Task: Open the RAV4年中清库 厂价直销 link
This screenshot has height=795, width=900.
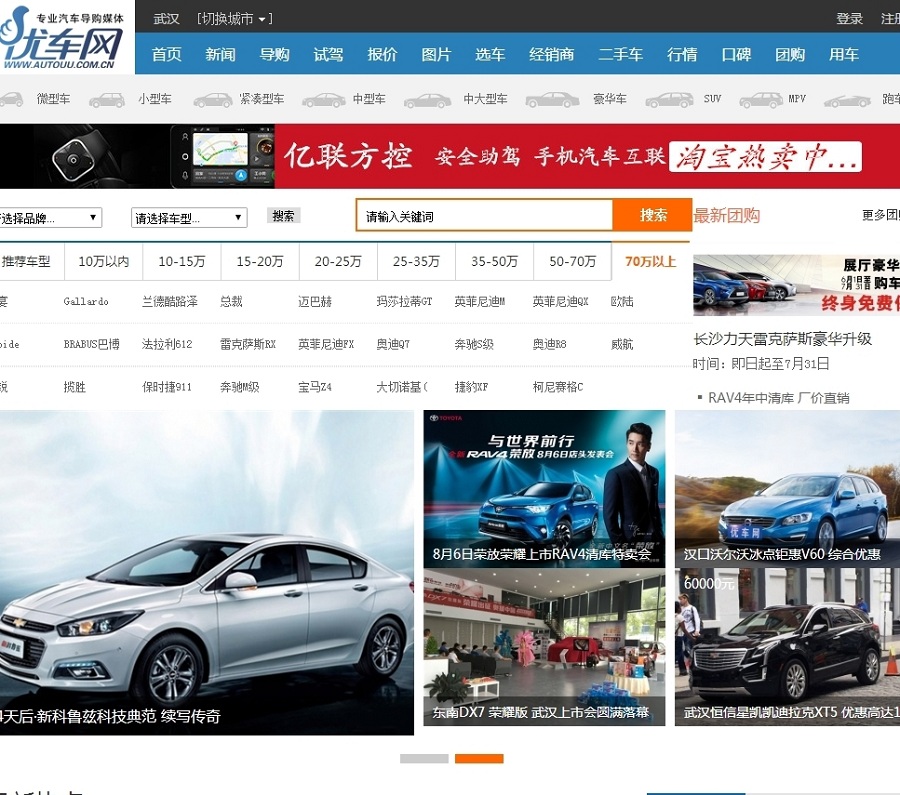Action: click(778, 398)
